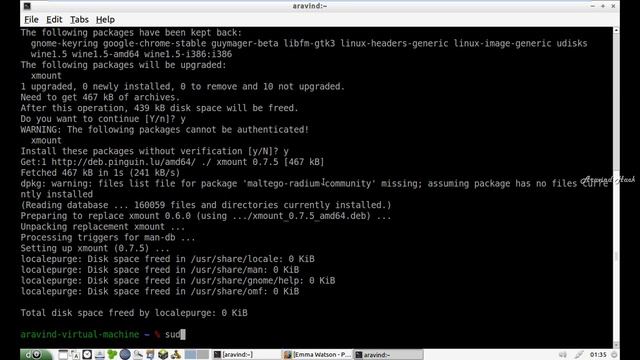Click the volume icon in system tray
640x360 pixels.
click(x=563, y=355)
